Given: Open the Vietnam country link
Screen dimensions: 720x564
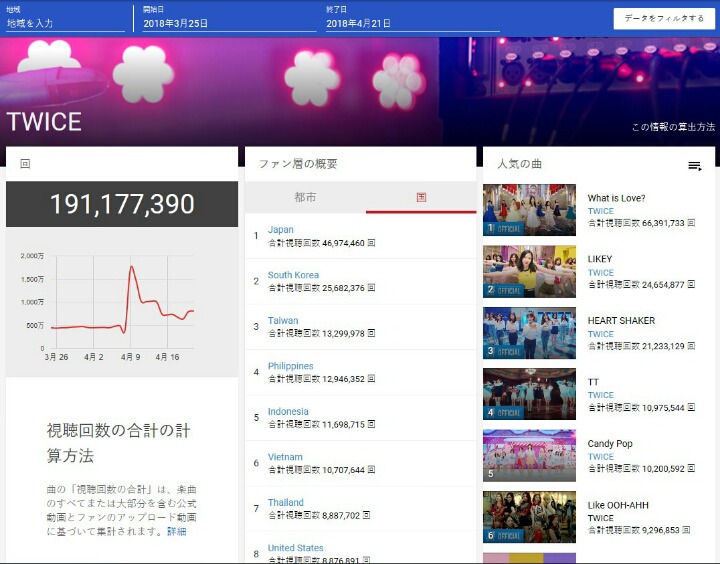Looking at the screenshot, I should click(x=285, y=457).
